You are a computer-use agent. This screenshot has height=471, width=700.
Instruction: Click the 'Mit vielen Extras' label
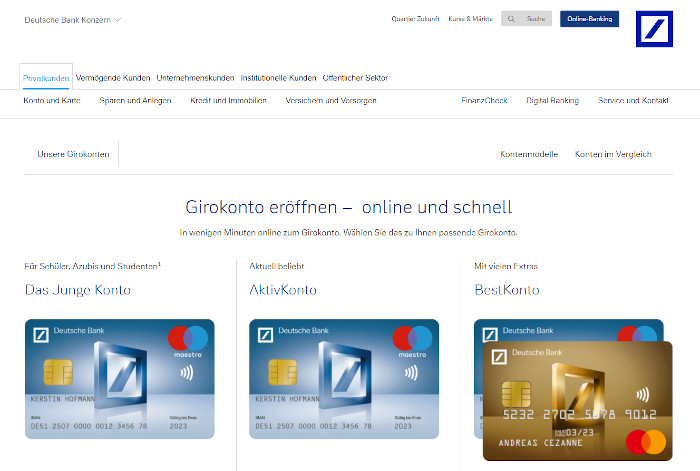(506, 266)
